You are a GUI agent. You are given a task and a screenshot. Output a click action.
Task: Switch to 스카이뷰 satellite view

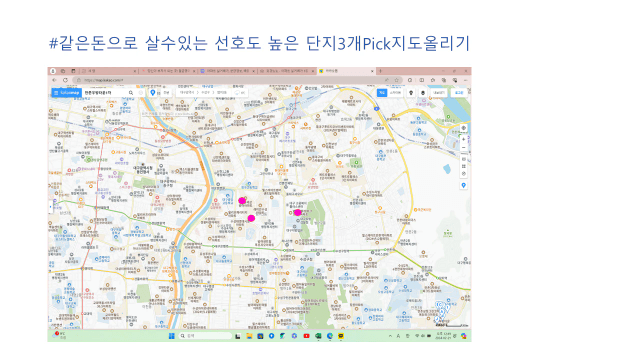tap(395, 93)
